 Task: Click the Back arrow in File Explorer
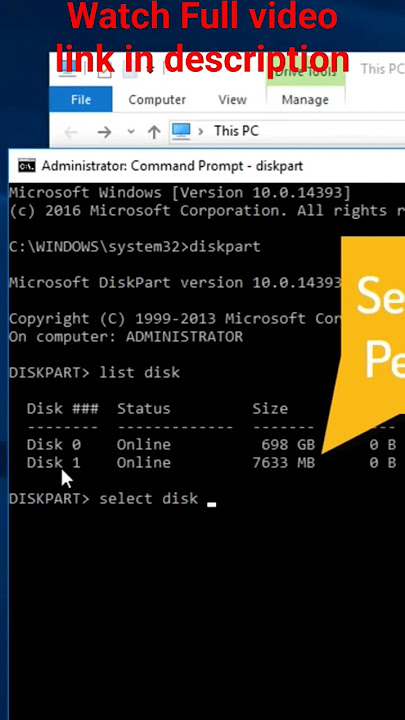pyautogui.click(x=71, y=132)
